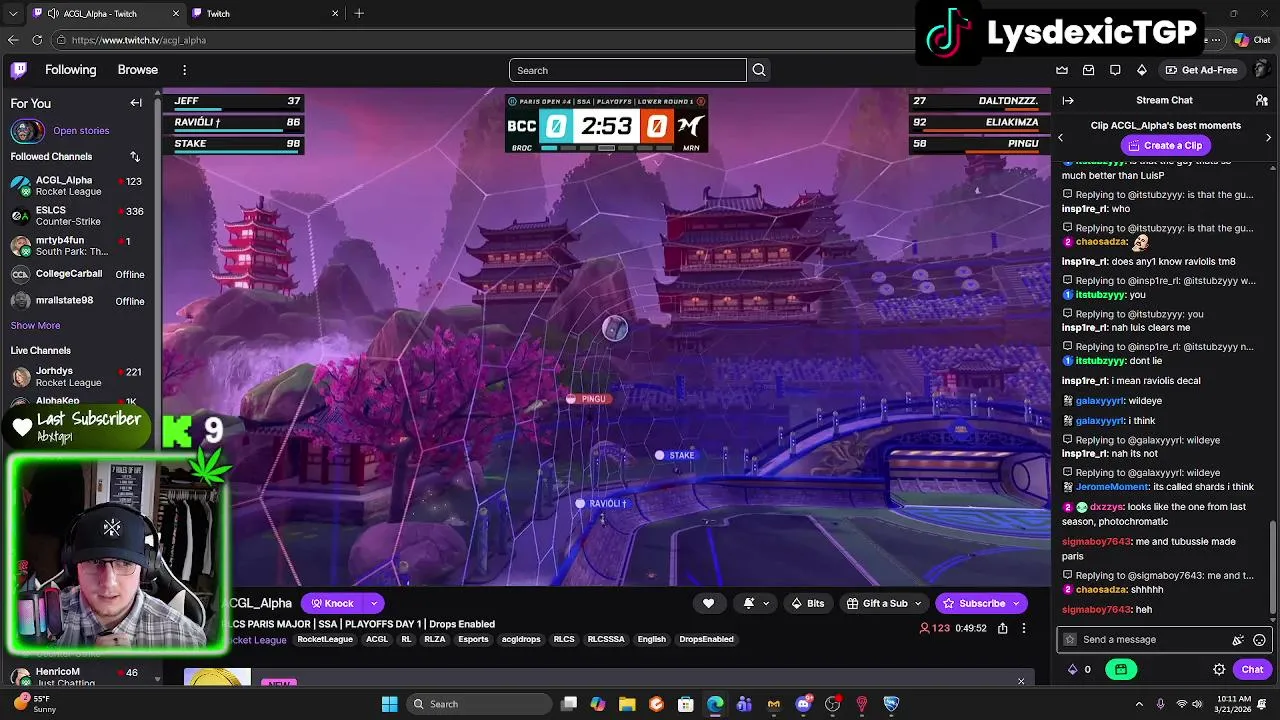Open the user profile avatar menu
This screenshot has width=1280, height=720.
click(x=1262, y=70)
